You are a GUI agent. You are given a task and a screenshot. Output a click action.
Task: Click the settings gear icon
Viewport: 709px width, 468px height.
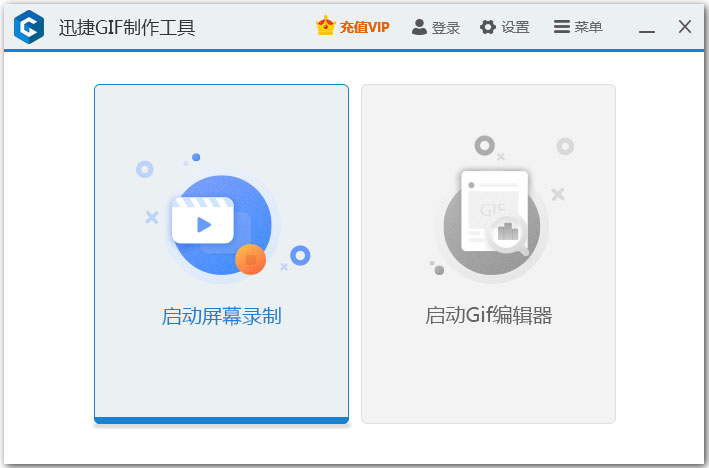(x=488, y=27)
